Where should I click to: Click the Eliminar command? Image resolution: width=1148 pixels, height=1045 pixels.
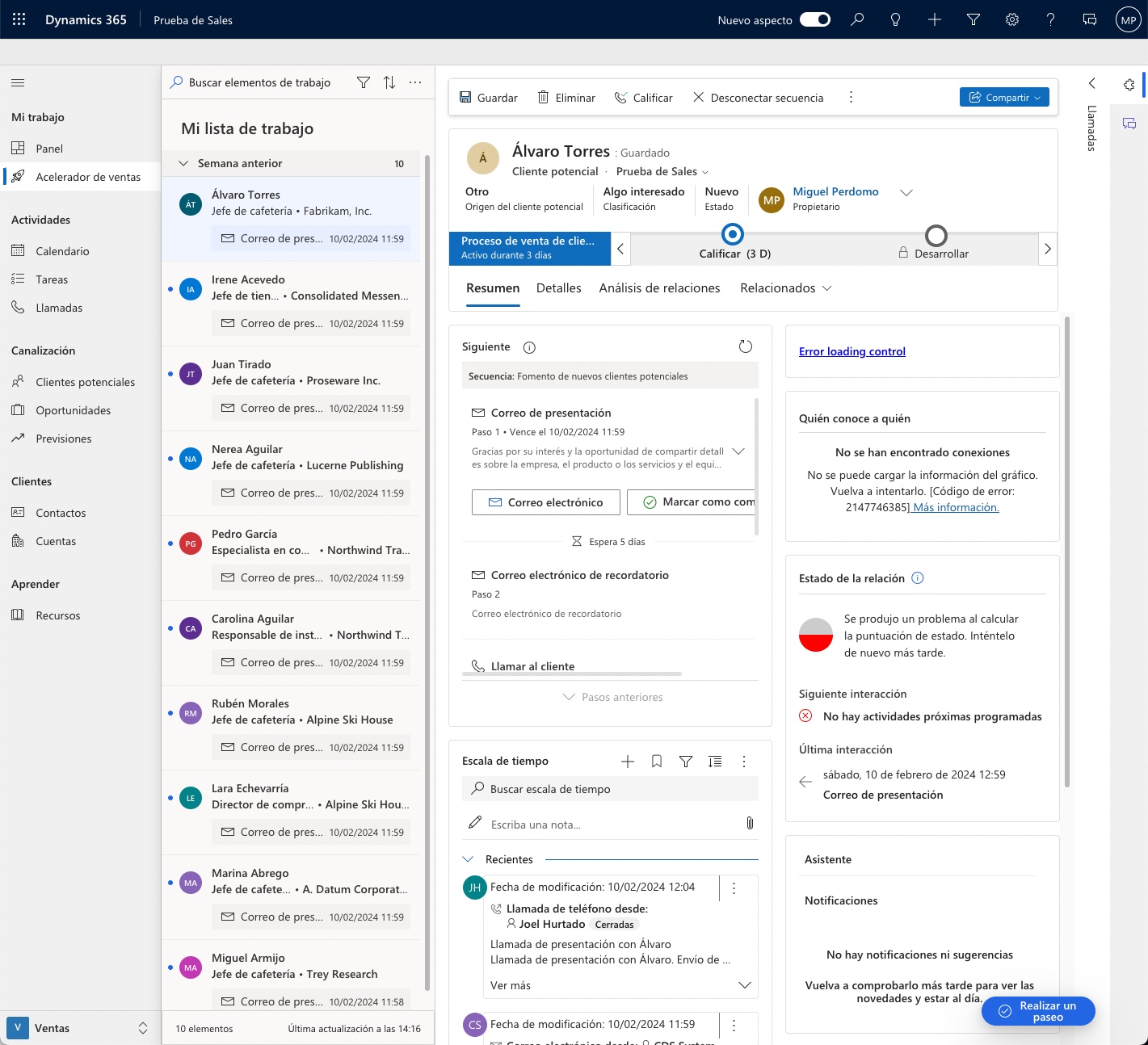coord(566,98)
